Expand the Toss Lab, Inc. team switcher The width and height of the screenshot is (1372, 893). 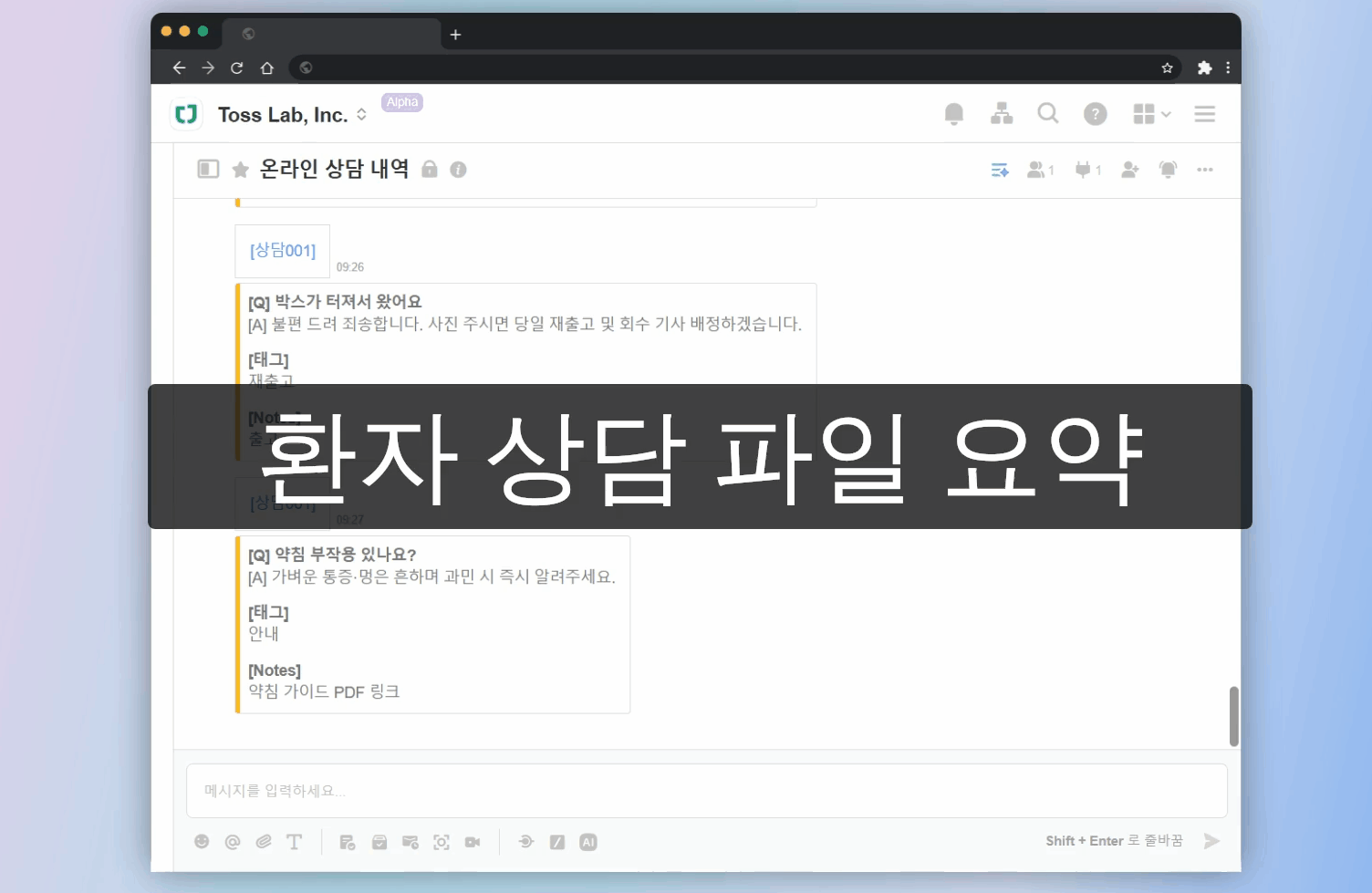click(361, 115)
